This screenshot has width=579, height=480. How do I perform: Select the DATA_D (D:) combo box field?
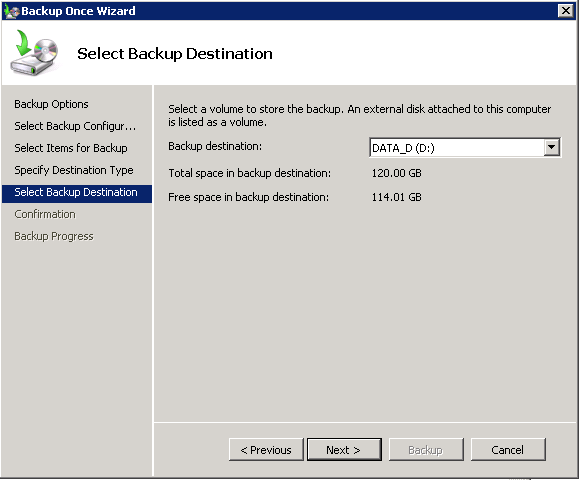465,148
